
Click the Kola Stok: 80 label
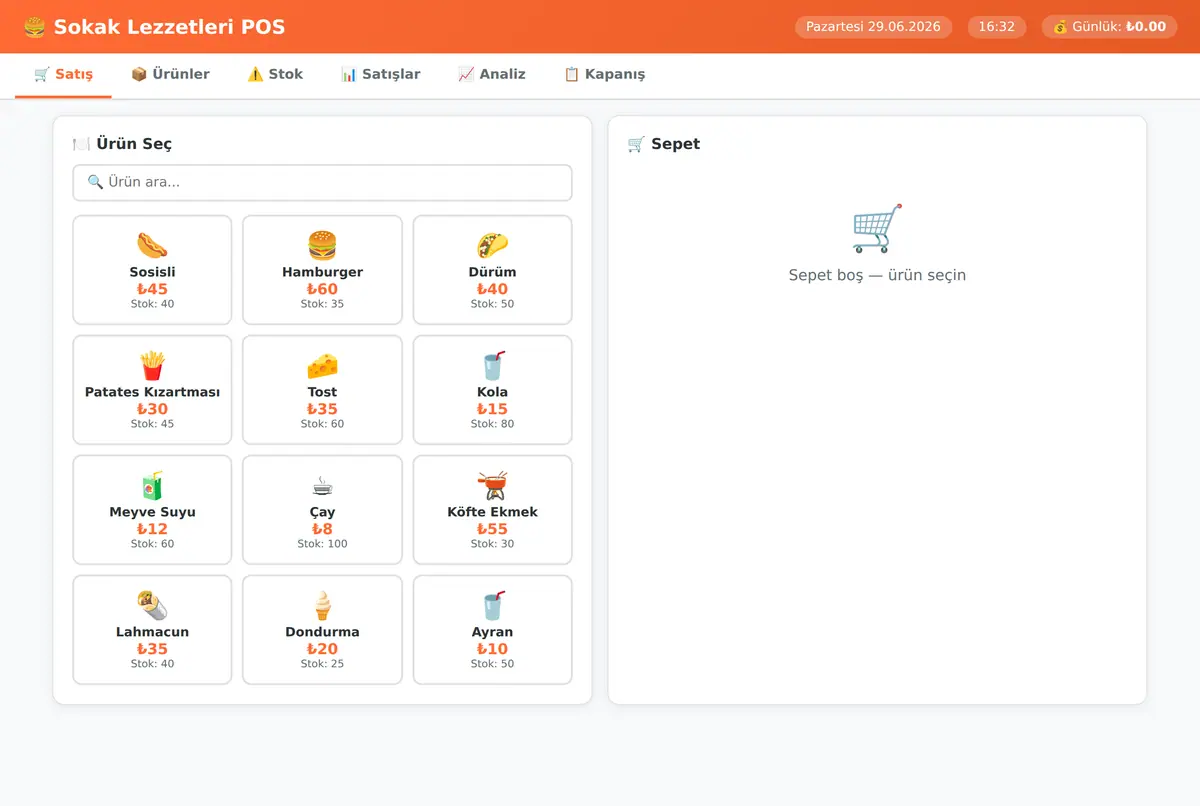point(492,424)
